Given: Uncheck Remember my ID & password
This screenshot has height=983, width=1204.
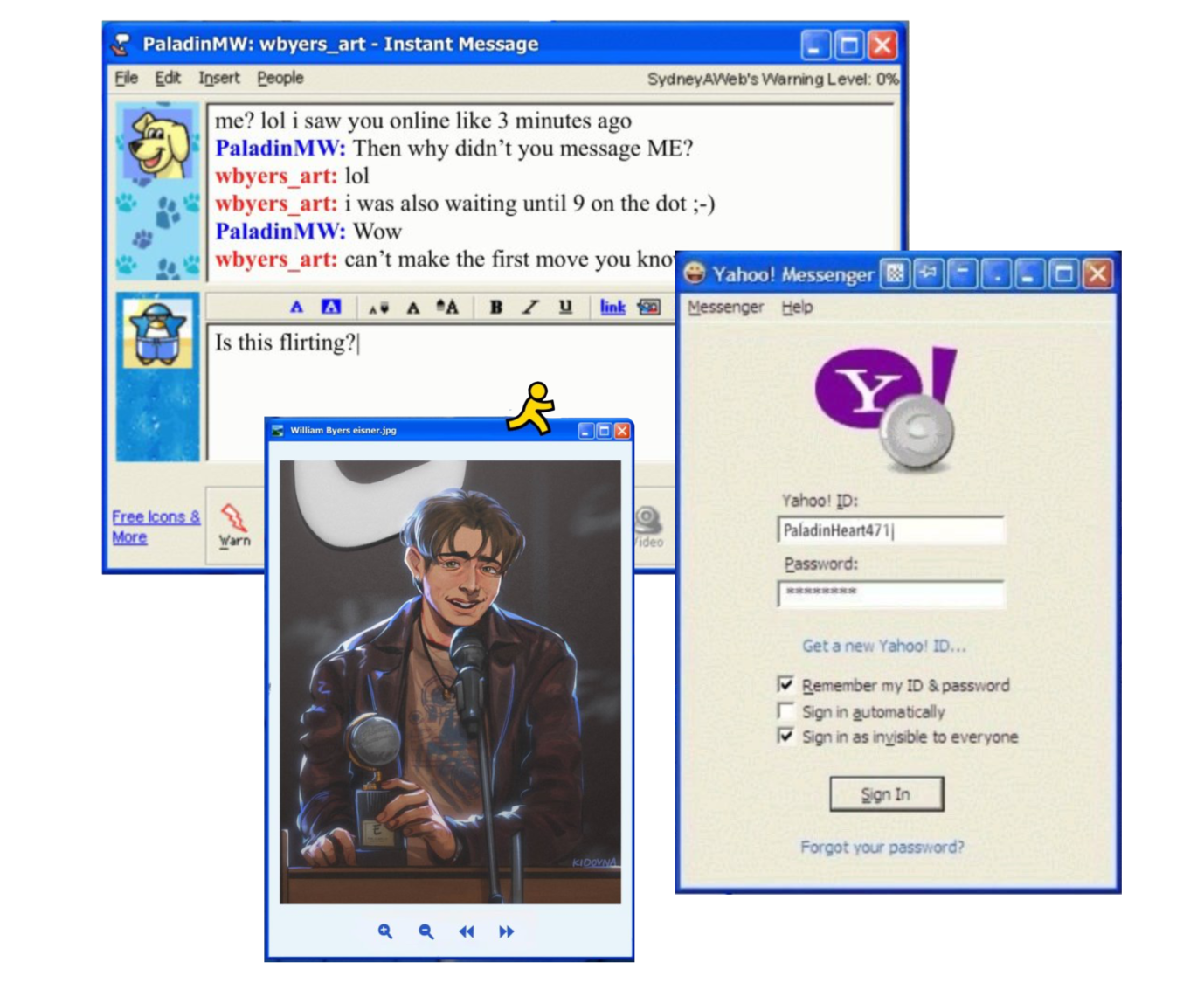Looking at the screenshot, I should [x=786, y=684].
